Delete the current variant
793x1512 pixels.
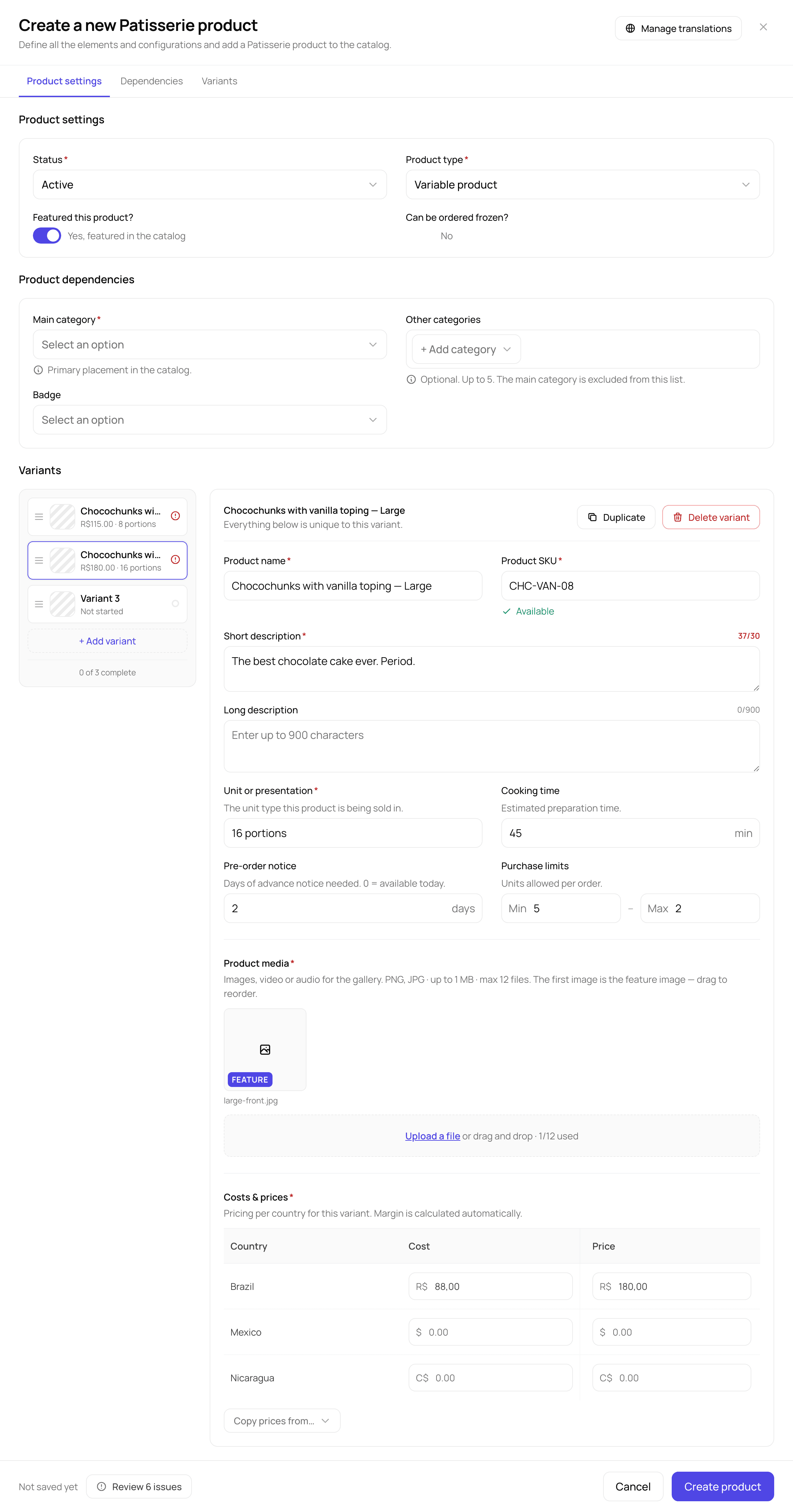[711, 517]
